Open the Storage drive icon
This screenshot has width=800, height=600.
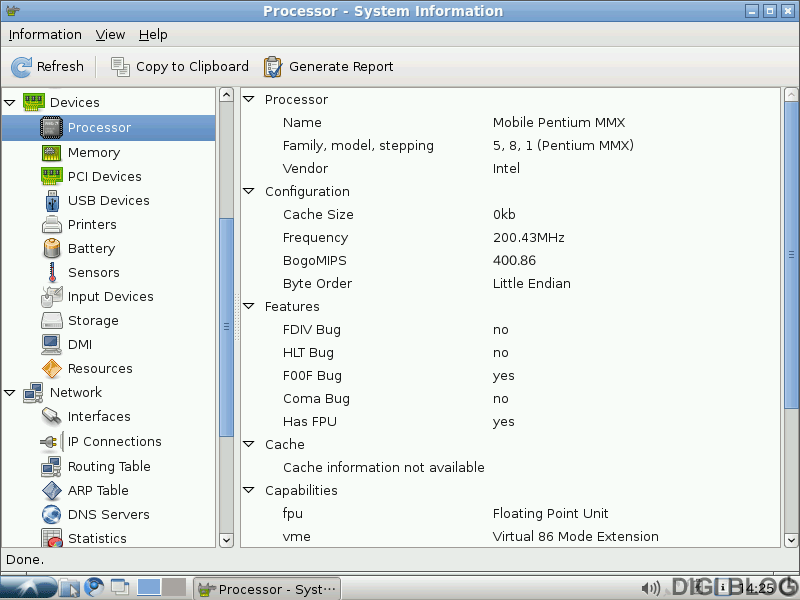click(52, 320)
